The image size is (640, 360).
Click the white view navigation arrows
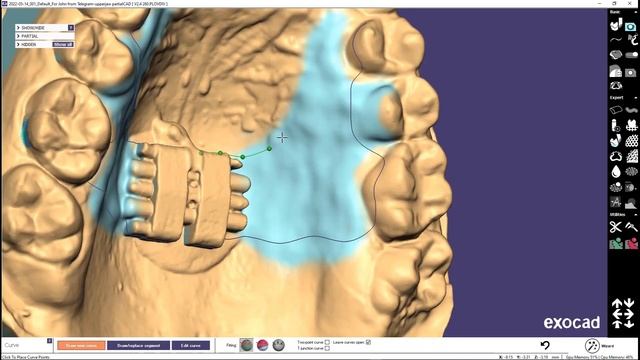pyautogui.click(x=624, y=313)
